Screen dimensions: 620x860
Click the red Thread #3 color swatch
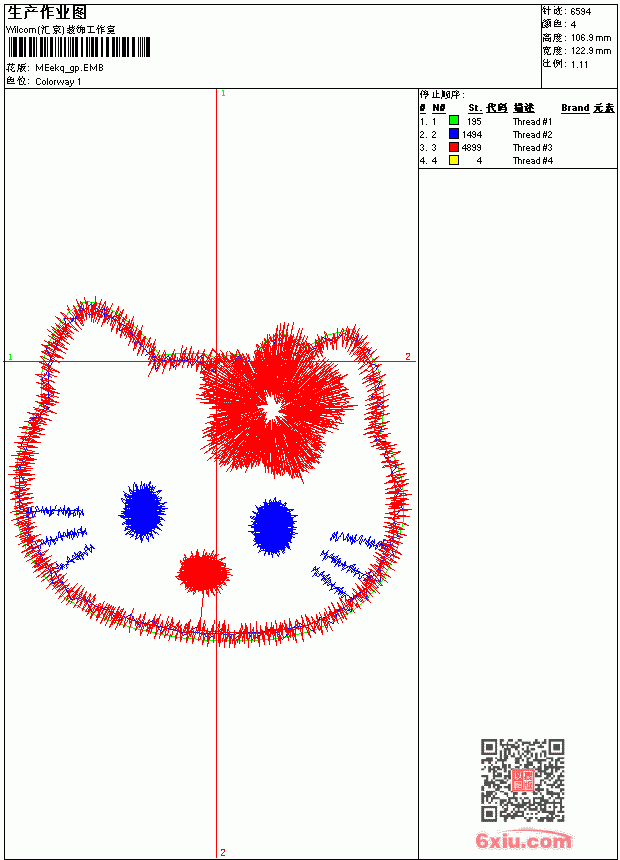(x=454, y=147)
